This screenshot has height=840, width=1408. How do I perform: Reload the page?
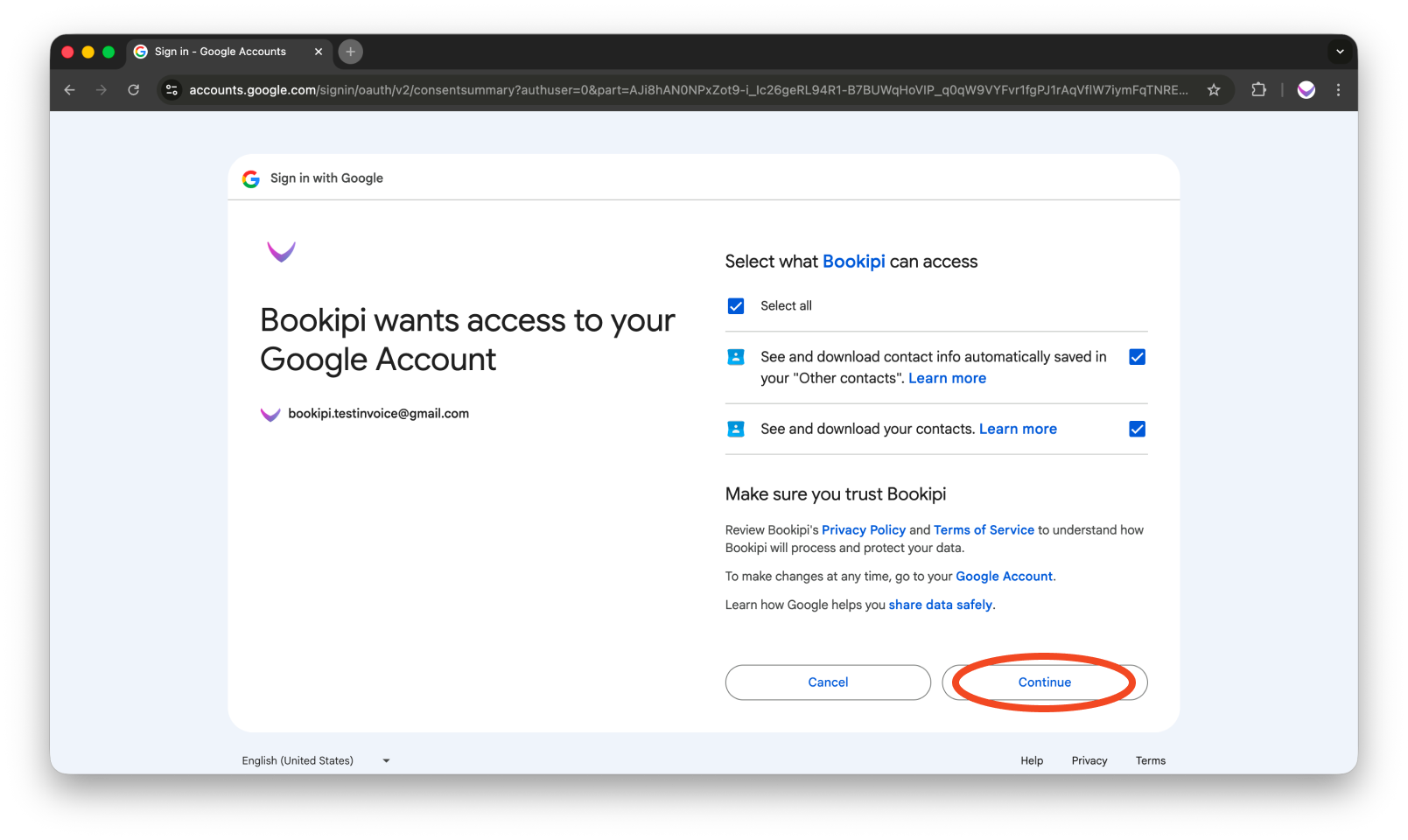(133, 89)
